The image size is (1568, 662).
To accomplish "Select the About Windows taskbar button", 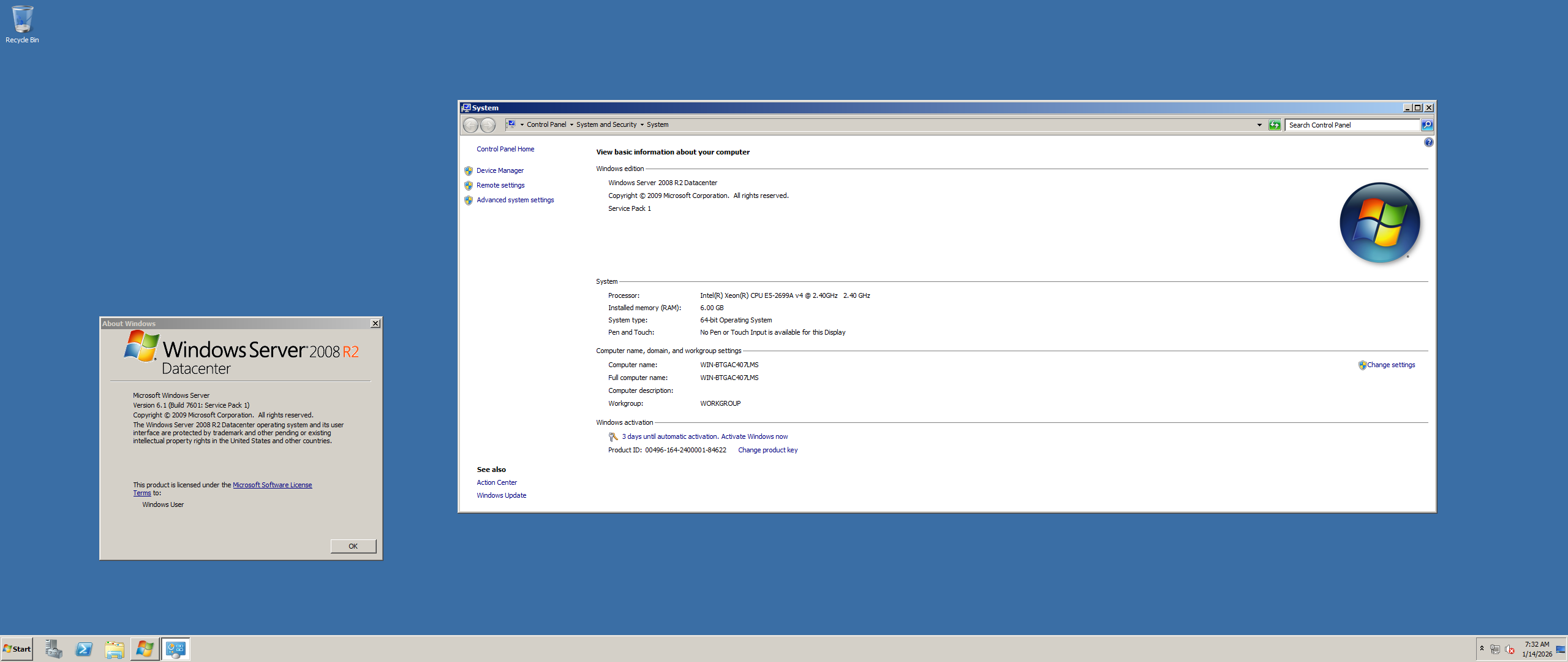I will [x=145, y=649].
